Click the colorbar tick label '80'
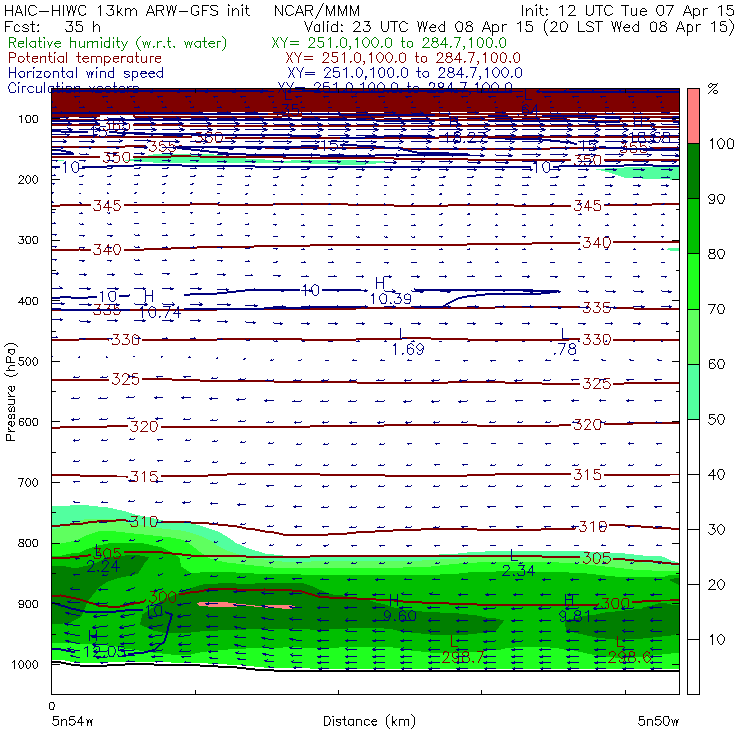Screen dimensions: 740x740 716,254
